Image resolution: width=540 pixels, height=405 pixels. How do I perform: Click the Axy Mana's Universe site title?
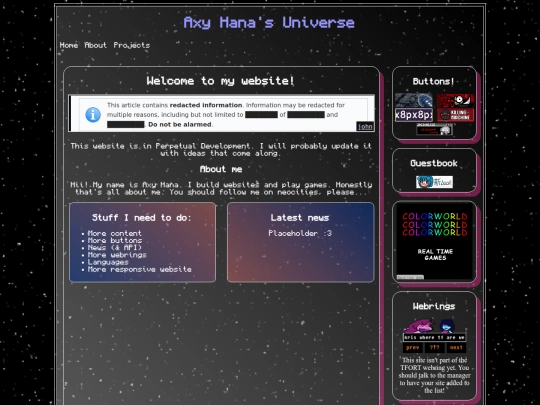(x=269, y=23)
